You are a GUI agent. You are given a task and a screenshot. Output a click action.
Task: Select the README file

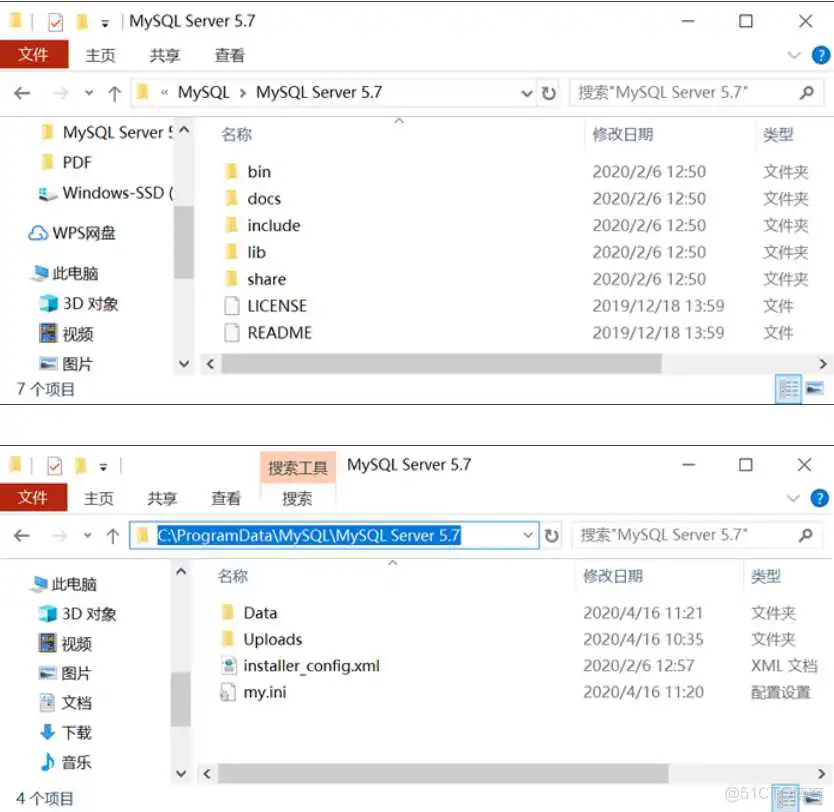point(279,333)
